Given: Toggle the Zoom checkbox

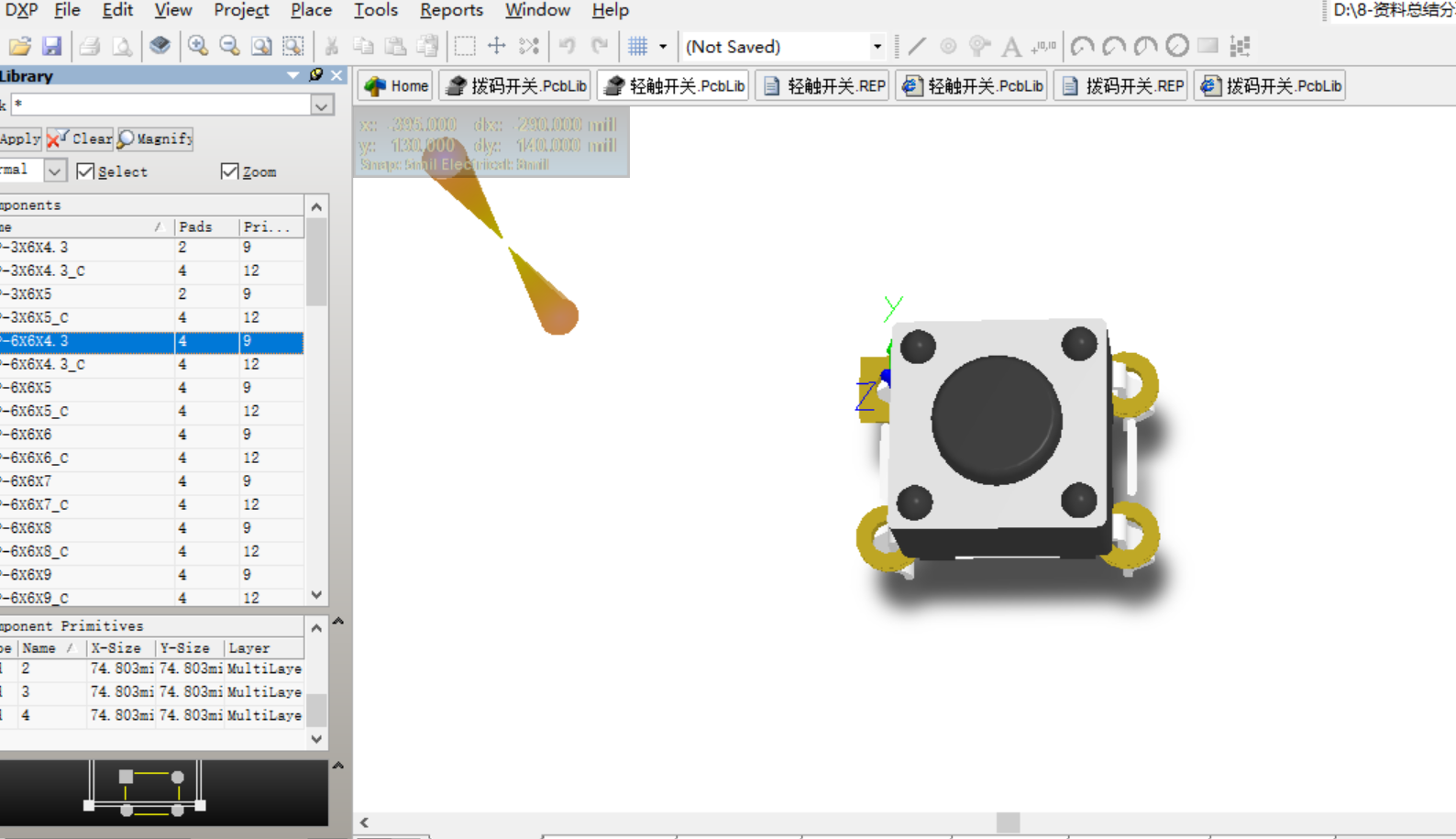Looking at the screenshot, I should point(229,171).
